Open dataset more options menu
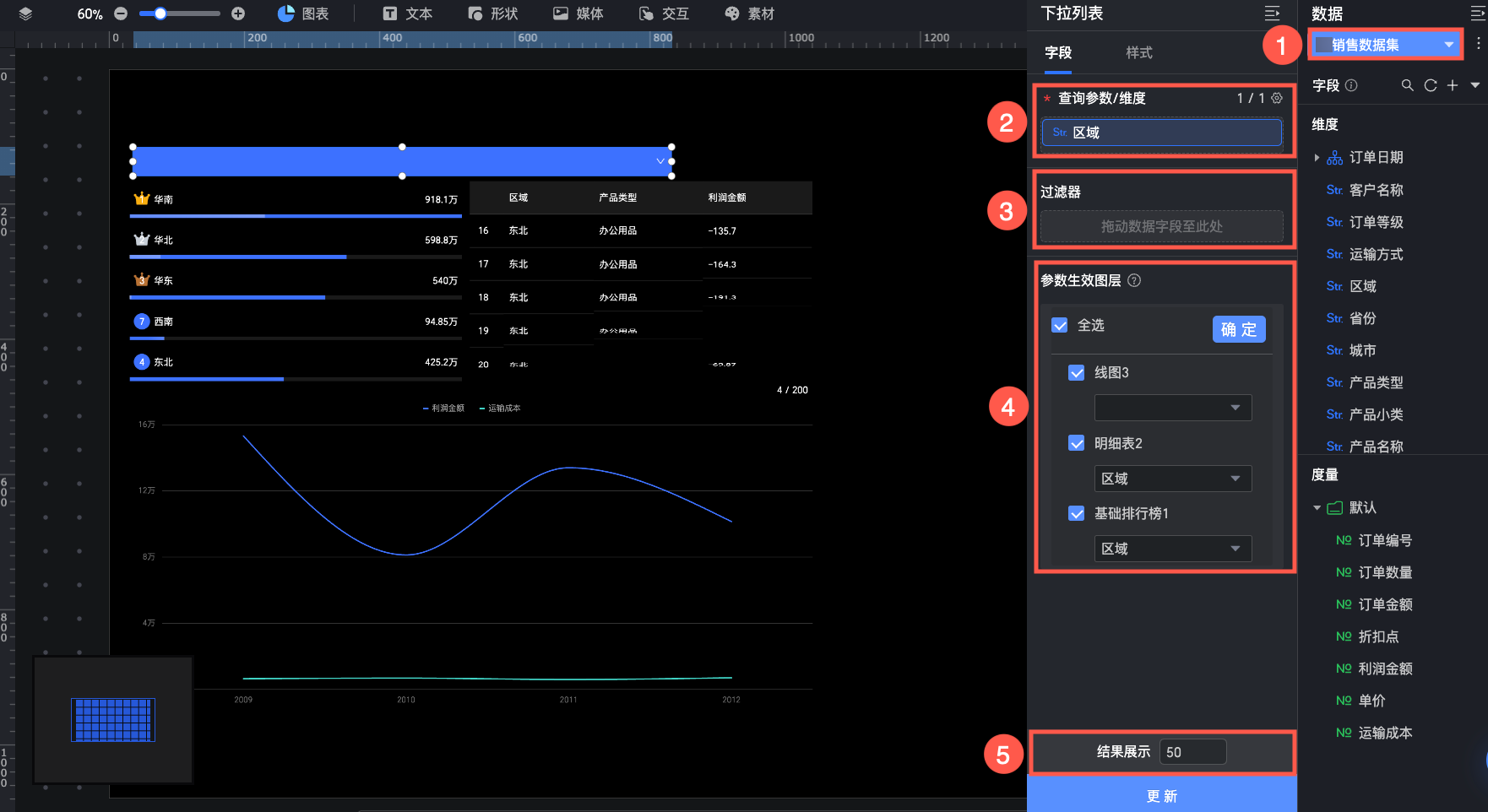This screenshot has height=812, width=1488. coord(1478,44)
